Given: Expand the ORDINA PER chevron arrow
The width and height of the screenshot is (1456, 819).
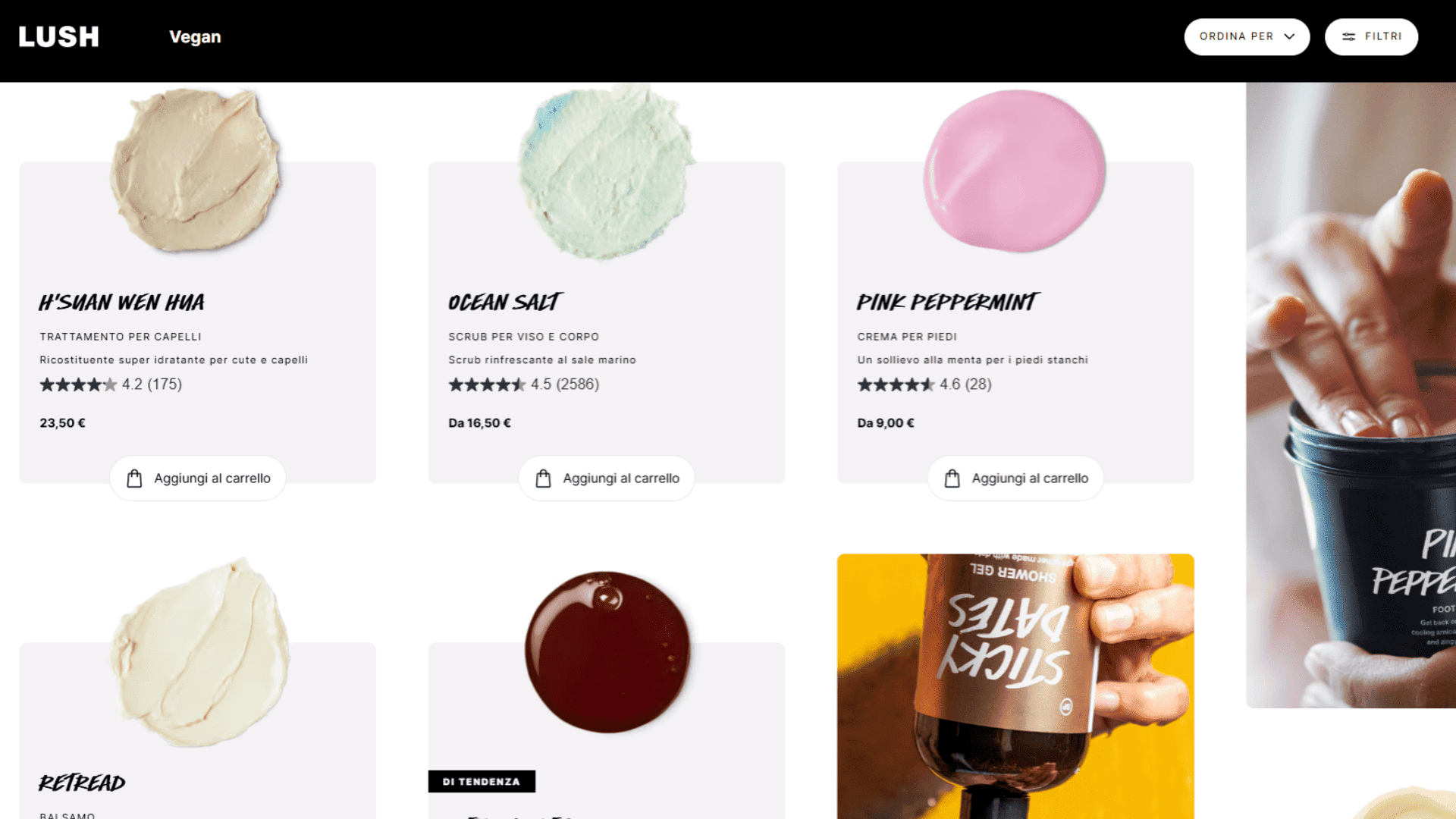Looking at the screenshot, I should [x=1289, y=36].
